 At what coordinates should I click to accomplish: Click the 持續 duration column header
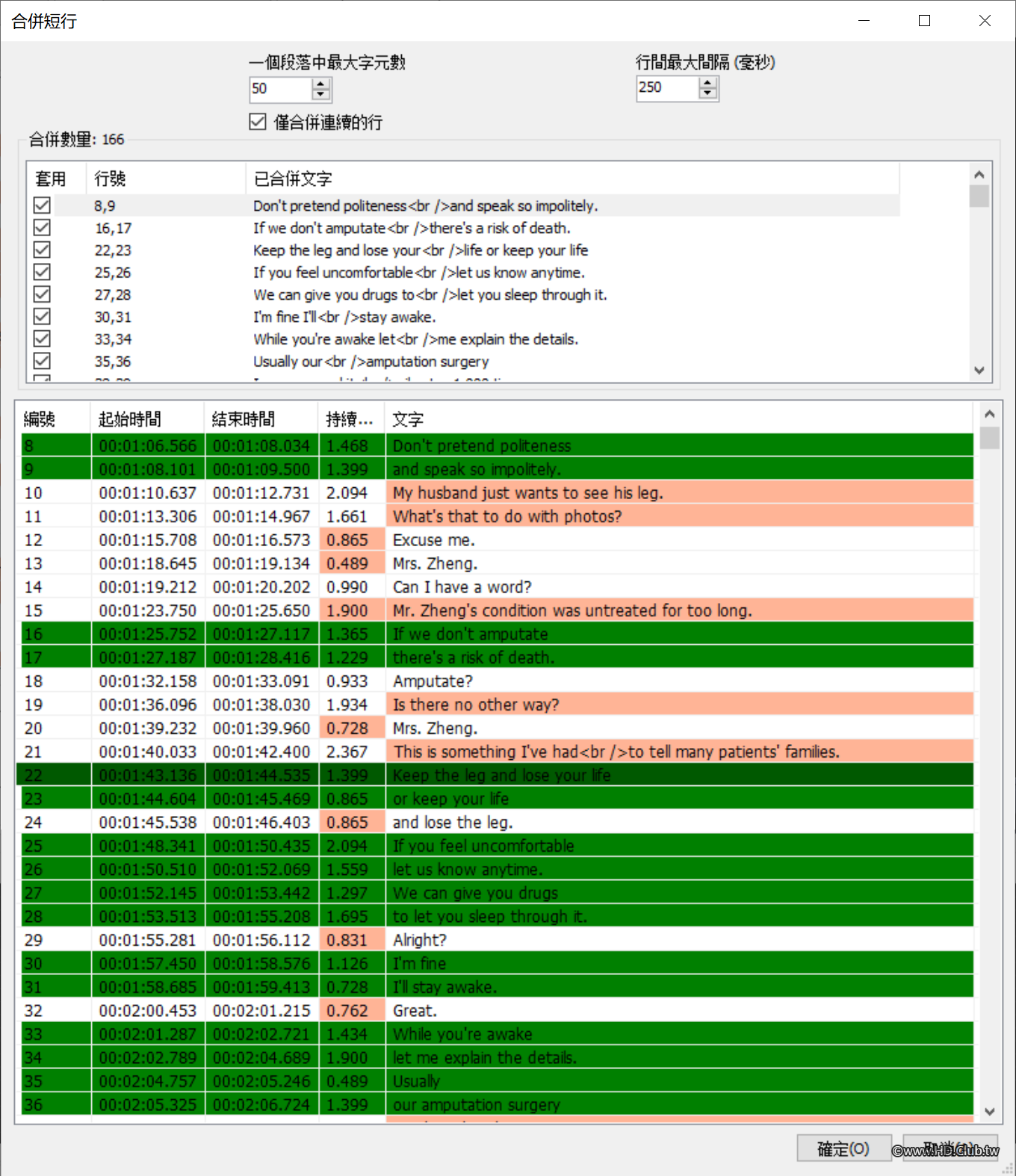tap(351, 419)
